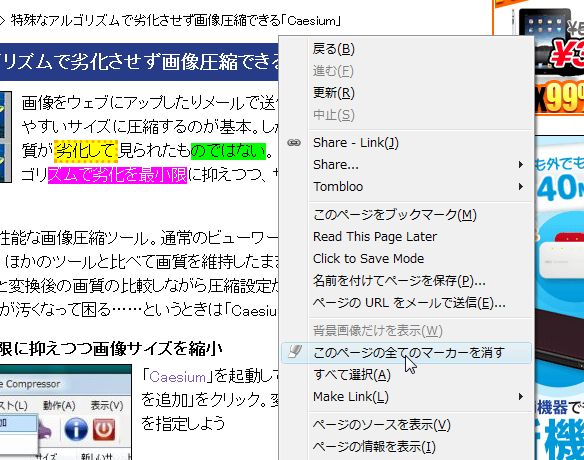Select このページをブックマーク(M)

[x=394, y=215]
